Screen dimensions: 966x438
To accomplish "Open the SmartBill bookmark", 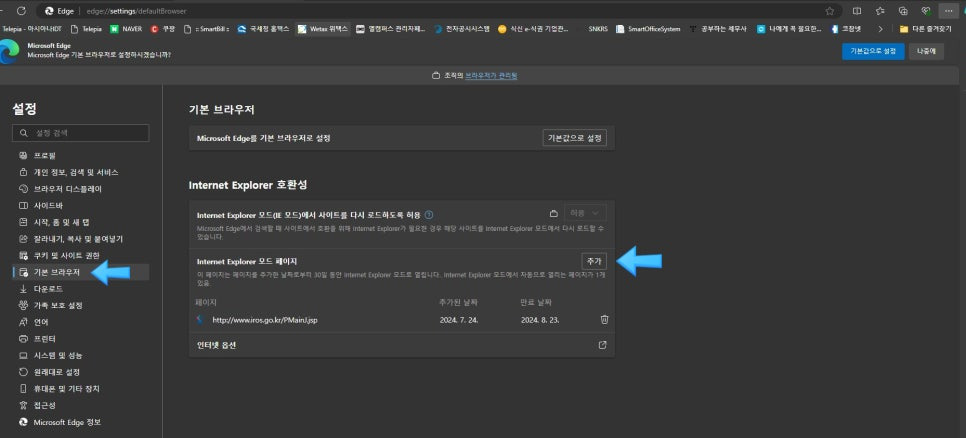I will click(207, 28).
